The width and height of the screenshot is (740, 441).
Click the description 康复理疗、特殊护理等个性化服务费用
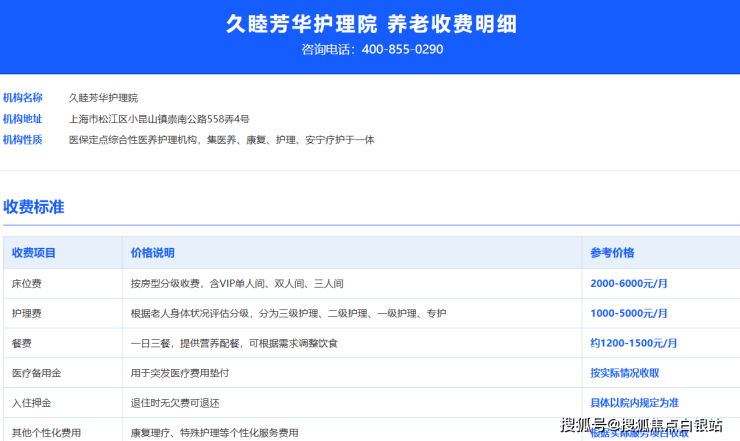pyautogui.click(x=214, y=433)
